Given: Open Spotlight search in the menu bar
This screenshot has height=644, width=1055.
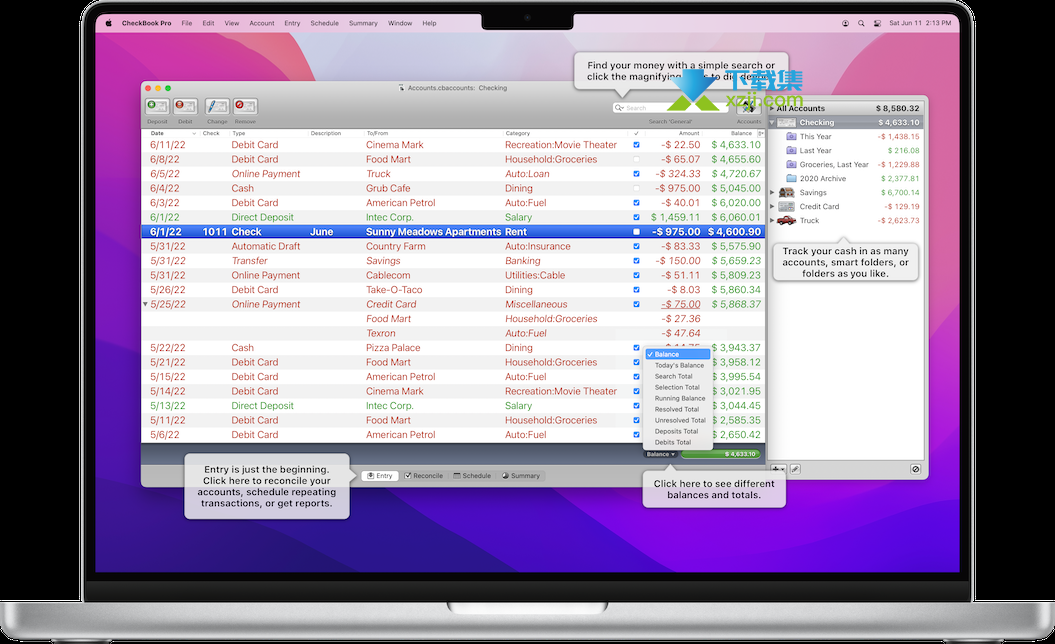Looking at the screenshot, I should pos(861,23).
